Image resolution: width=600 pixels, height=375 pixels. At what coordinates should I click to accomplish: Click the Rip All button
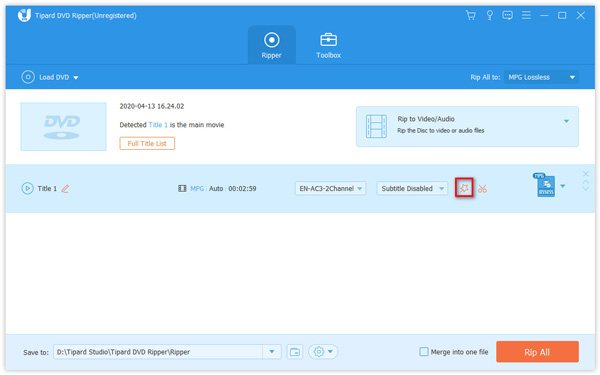click(537, 352)
